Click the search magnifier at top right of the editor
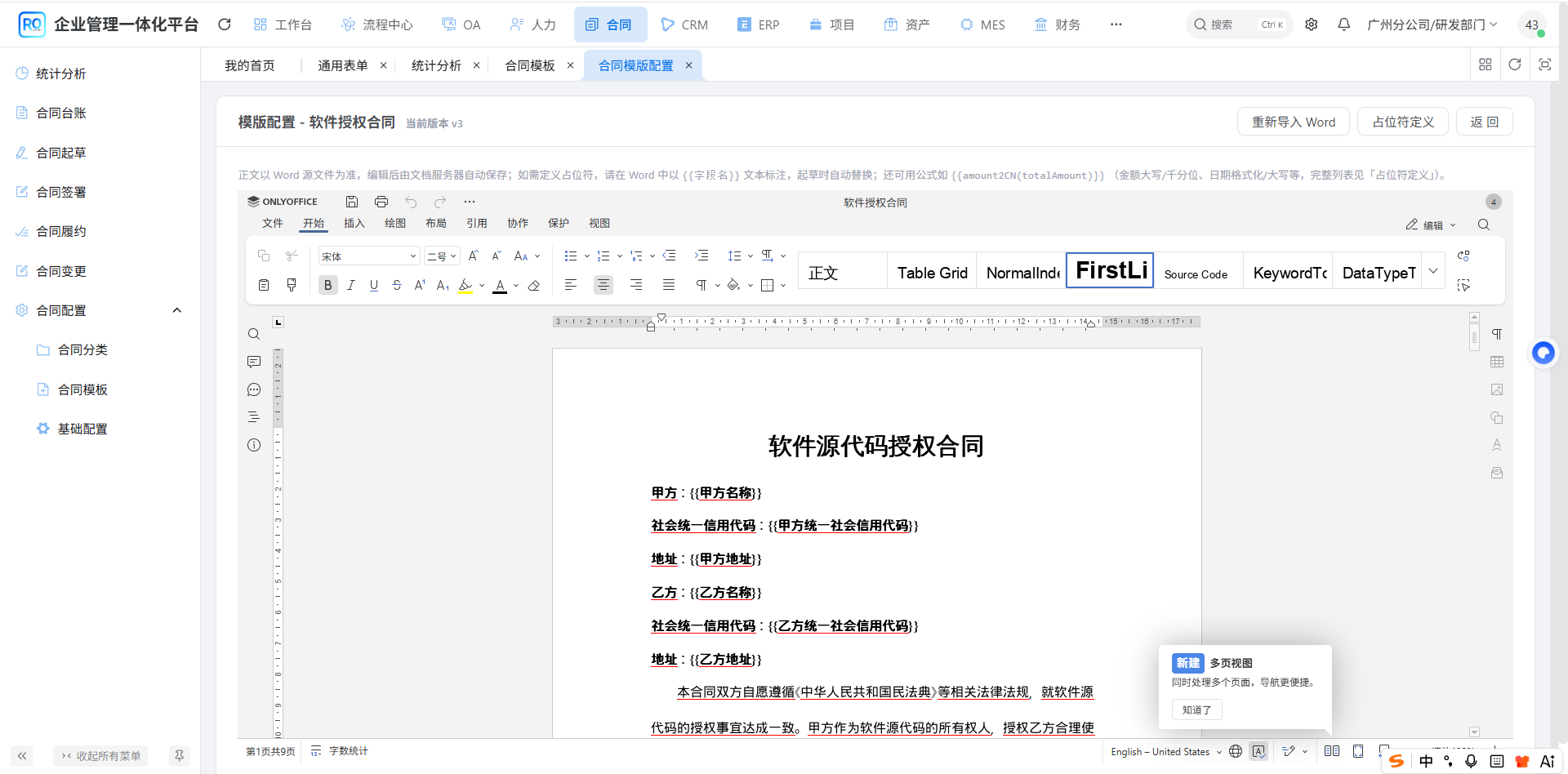This screenshot has width=1568, height=774. click(x=1484, y=225)
